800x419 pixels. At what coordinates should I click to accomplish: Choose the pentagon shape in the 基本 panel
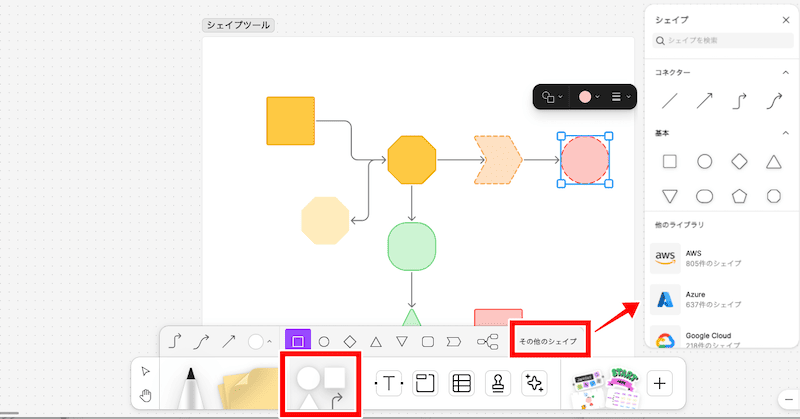[739, 196]
